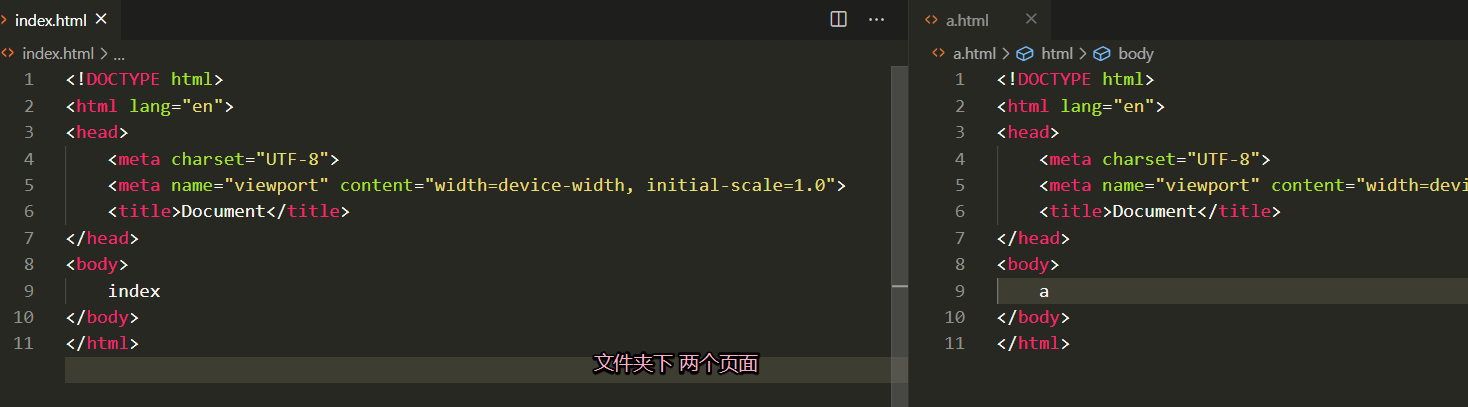Click line number 9 in index.html editor

point(28,291)
